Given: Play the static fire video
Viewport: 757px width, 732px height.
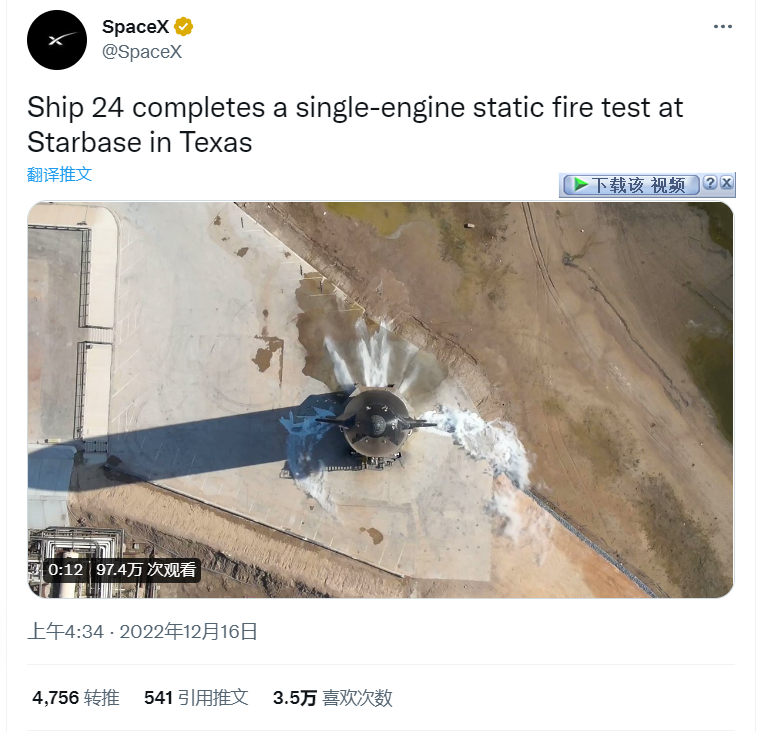Looking at the screenshot, I should coord(380,400).
